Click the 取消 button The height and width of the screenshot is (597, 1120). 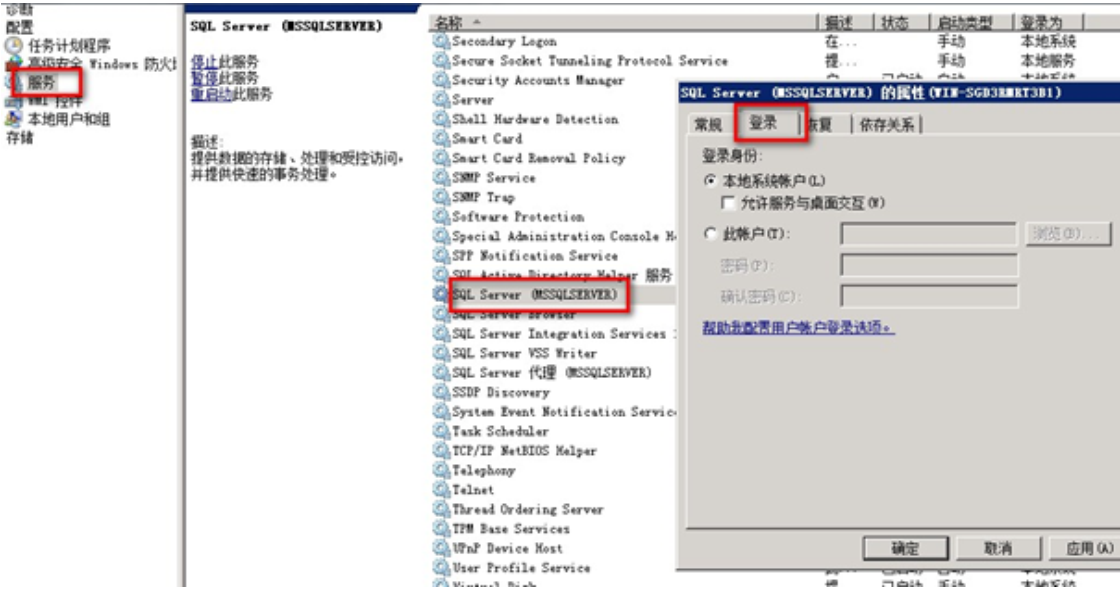coord(998,548)
